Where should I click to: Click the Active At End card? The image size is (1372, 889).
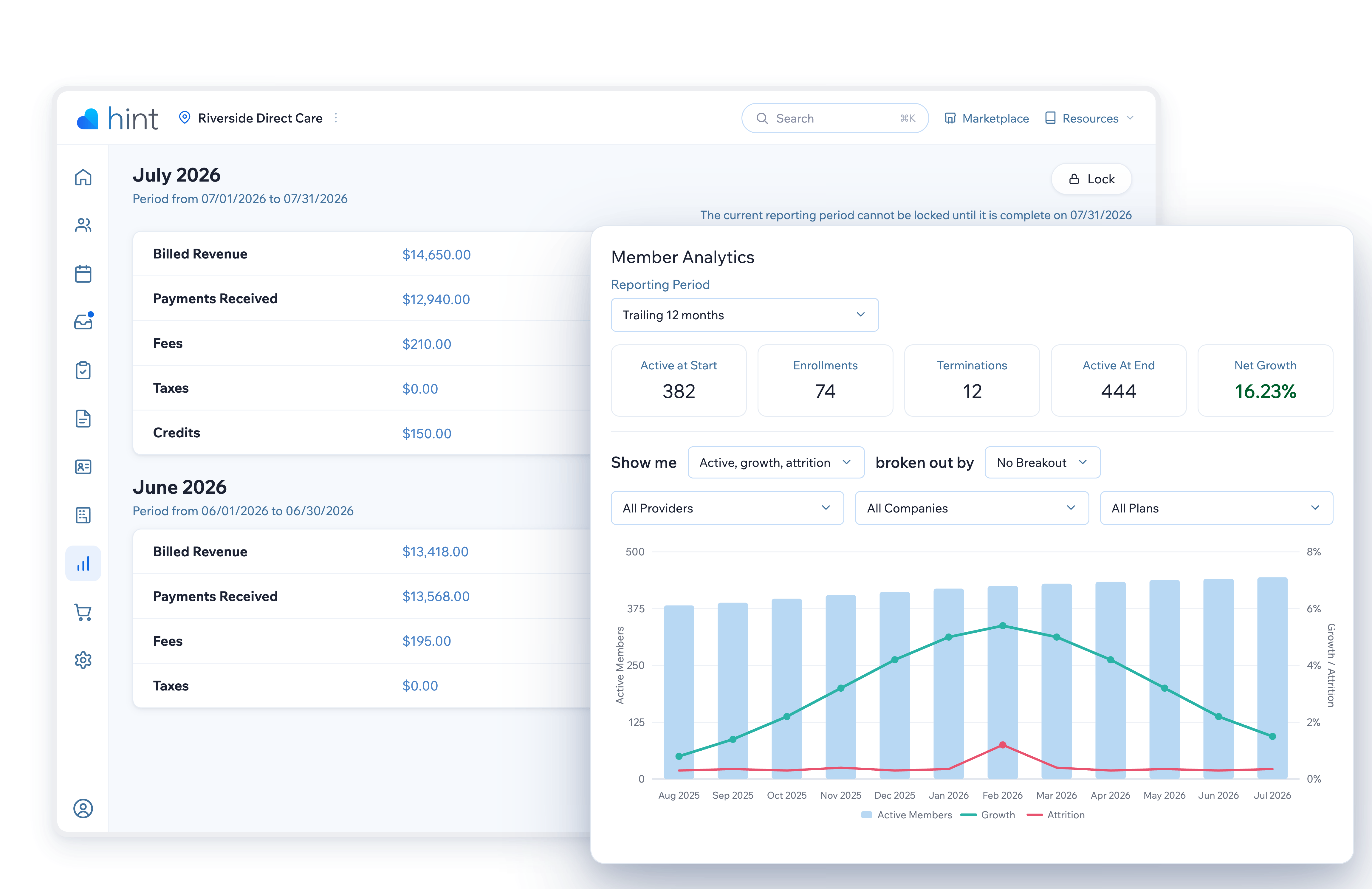click(1118, 380)
